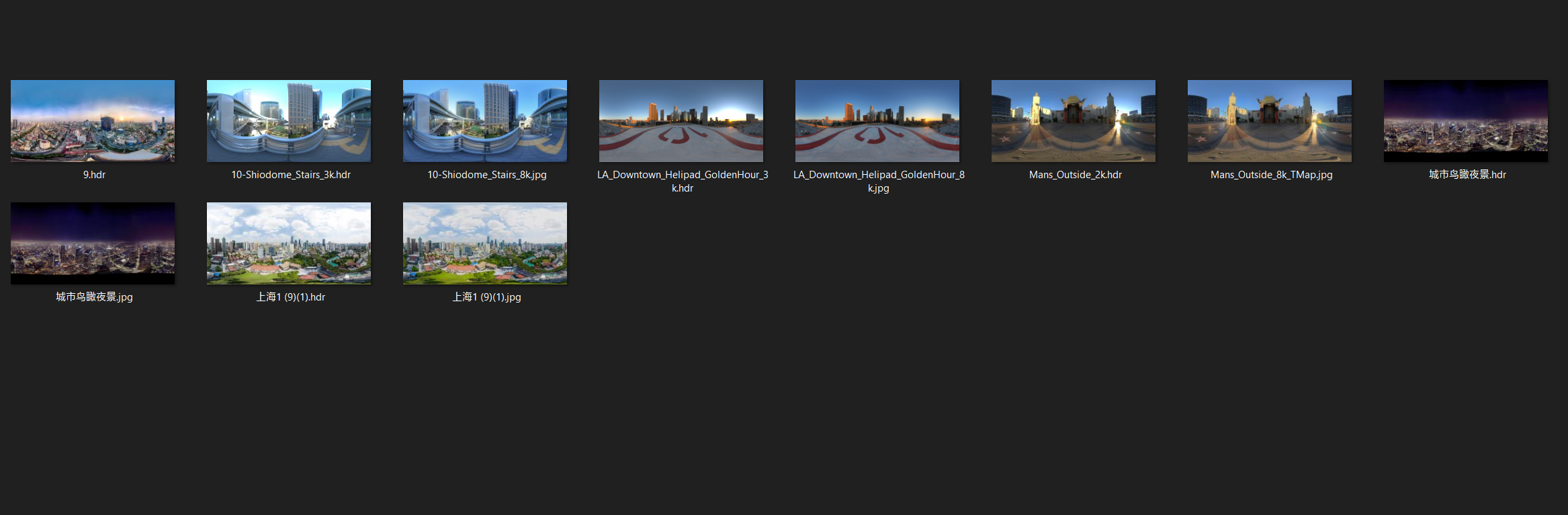The width and height of the screenshot is (1568, 515).
Task: Click the 城市鸟瞰夜景.jpg file name
Action: tap(94, 297)
